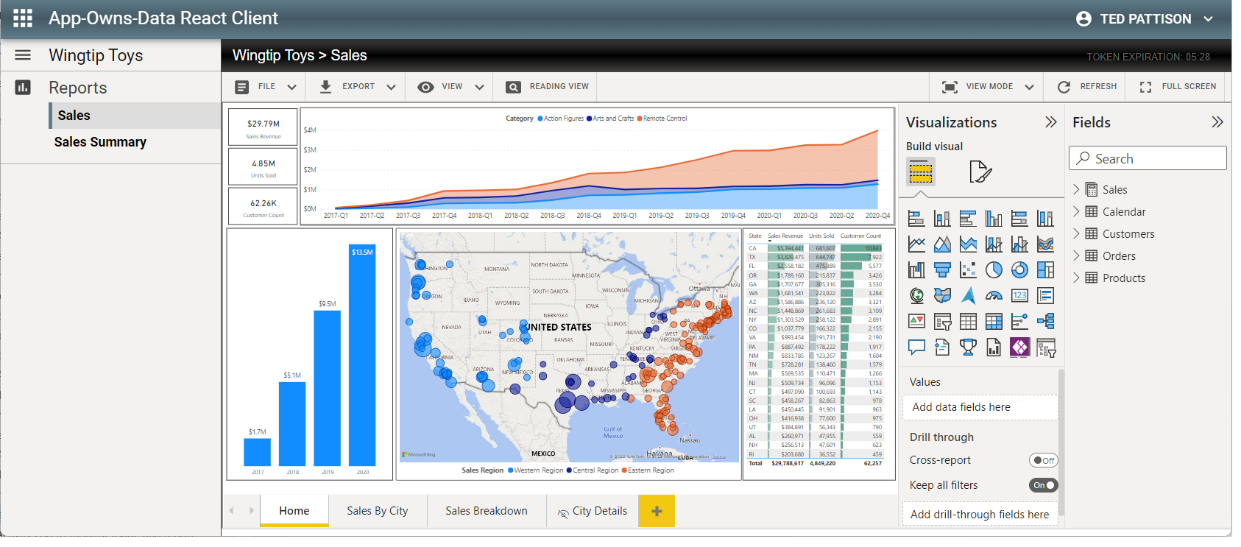Pick the Ribbon chart visual
The width and height of the screenshot is (1241, 547).
[x=1045, y=243]
